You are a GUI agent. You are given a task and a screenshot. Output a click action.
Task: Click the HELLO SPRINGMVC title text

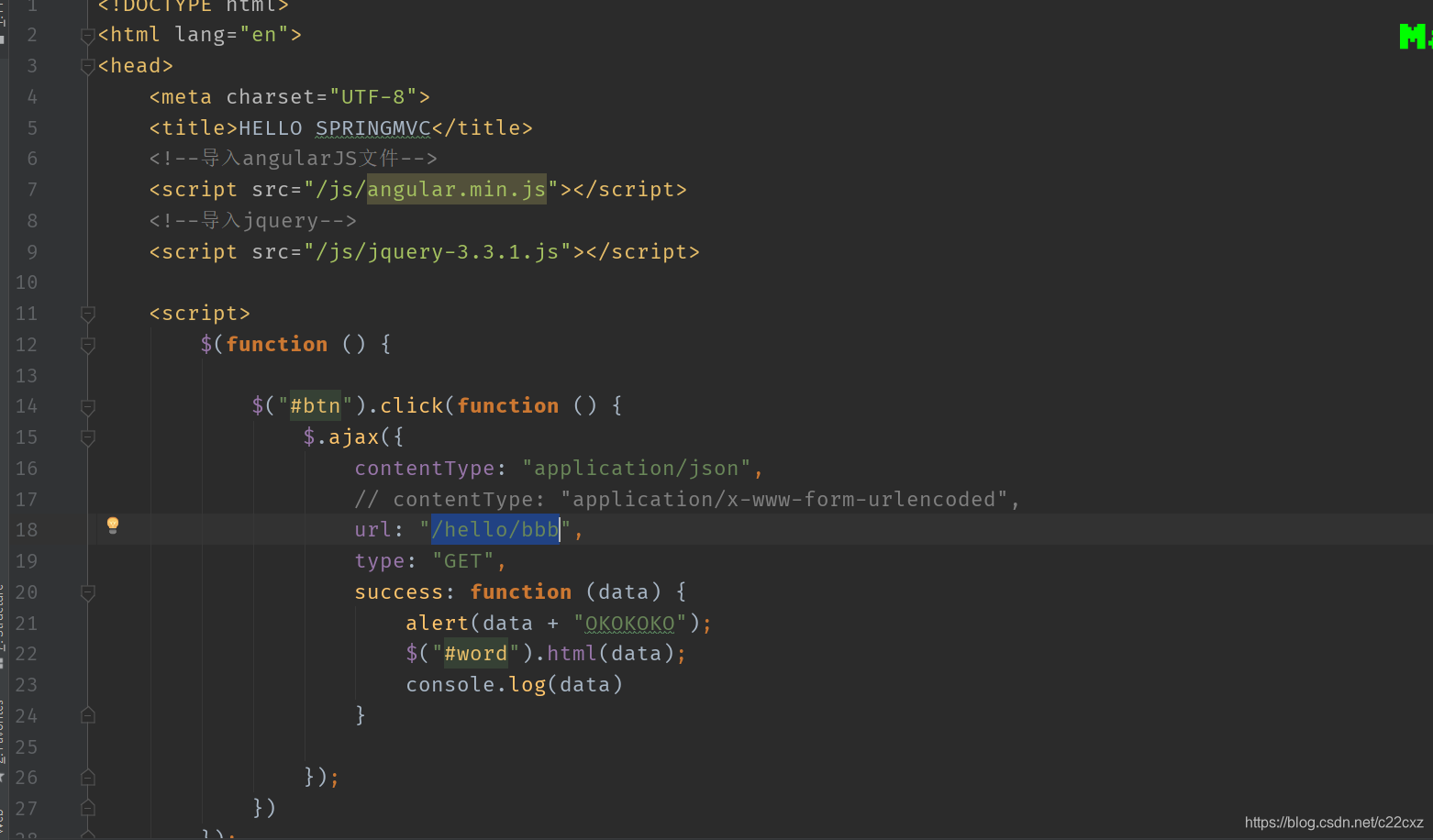coord(335,127)
